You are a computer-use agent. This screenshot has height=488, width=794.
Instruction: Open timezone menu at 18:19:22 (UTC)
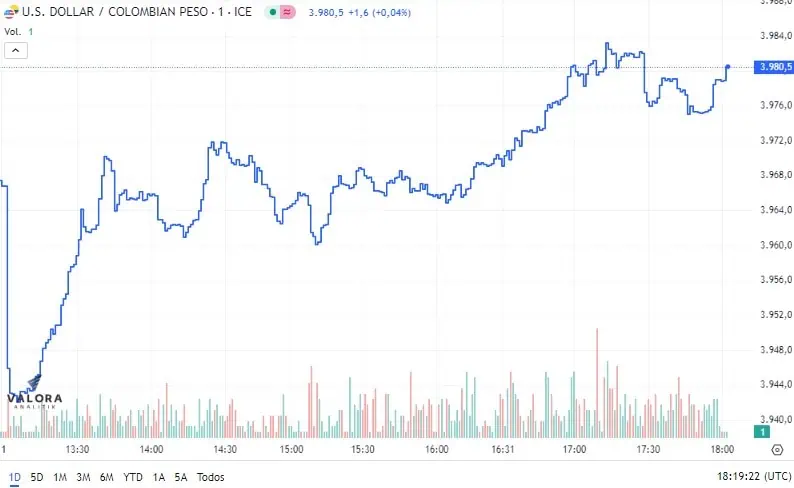click(753, 476)
